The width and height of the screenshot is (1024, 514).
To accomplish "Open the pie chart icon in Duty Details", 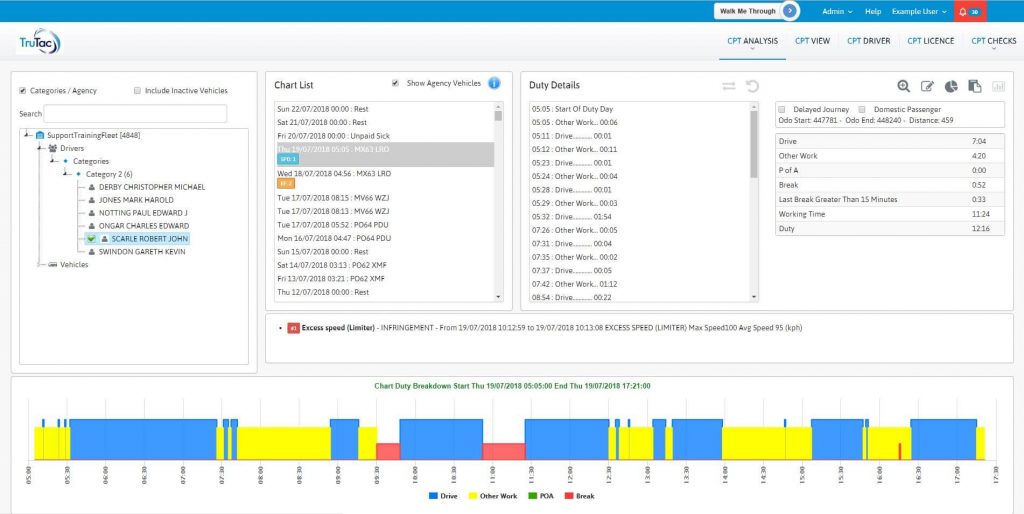I will pyautogui.click(x=951, y=87).
